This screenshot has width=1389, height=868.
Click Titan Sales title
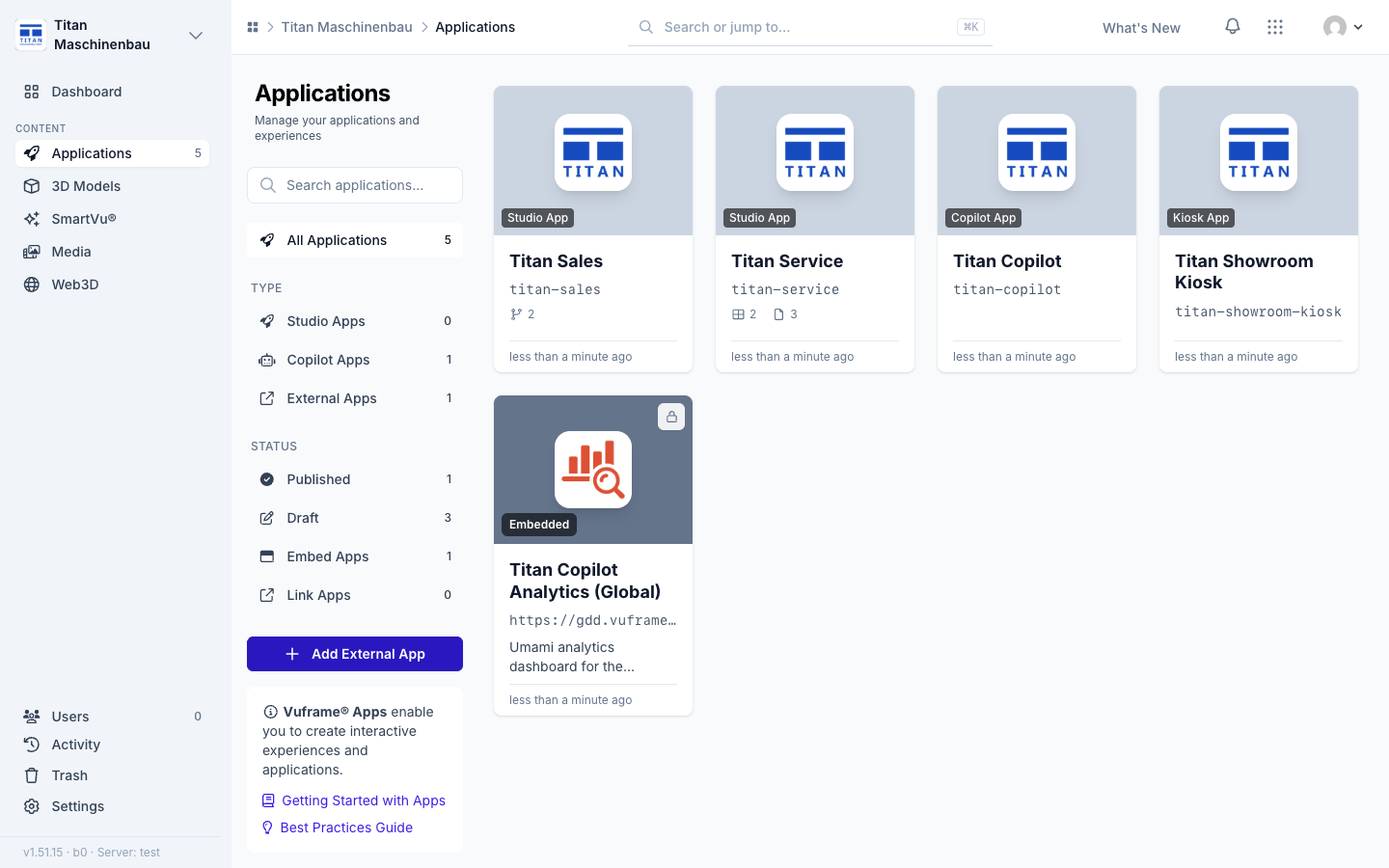[x=556, y=261]
